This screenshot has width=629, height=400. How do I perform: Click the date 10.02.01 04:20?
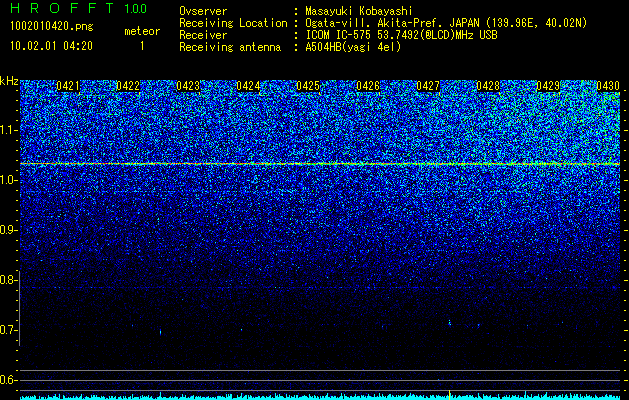51,46
